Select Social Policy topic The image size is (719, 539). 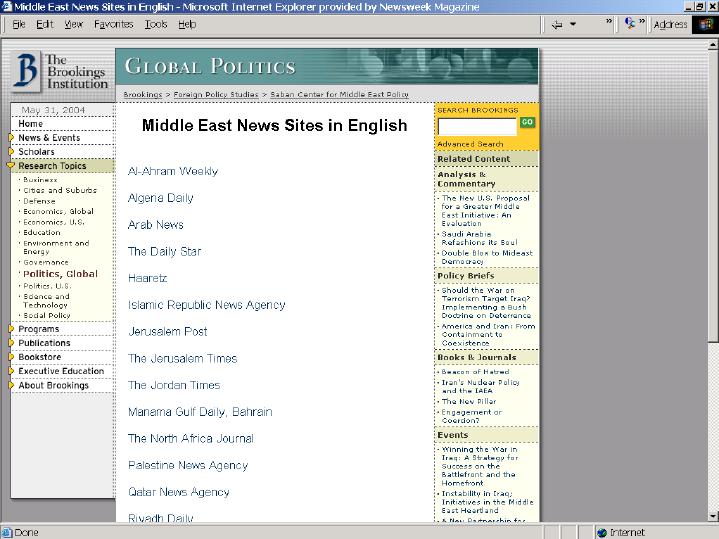coord(47,316)
